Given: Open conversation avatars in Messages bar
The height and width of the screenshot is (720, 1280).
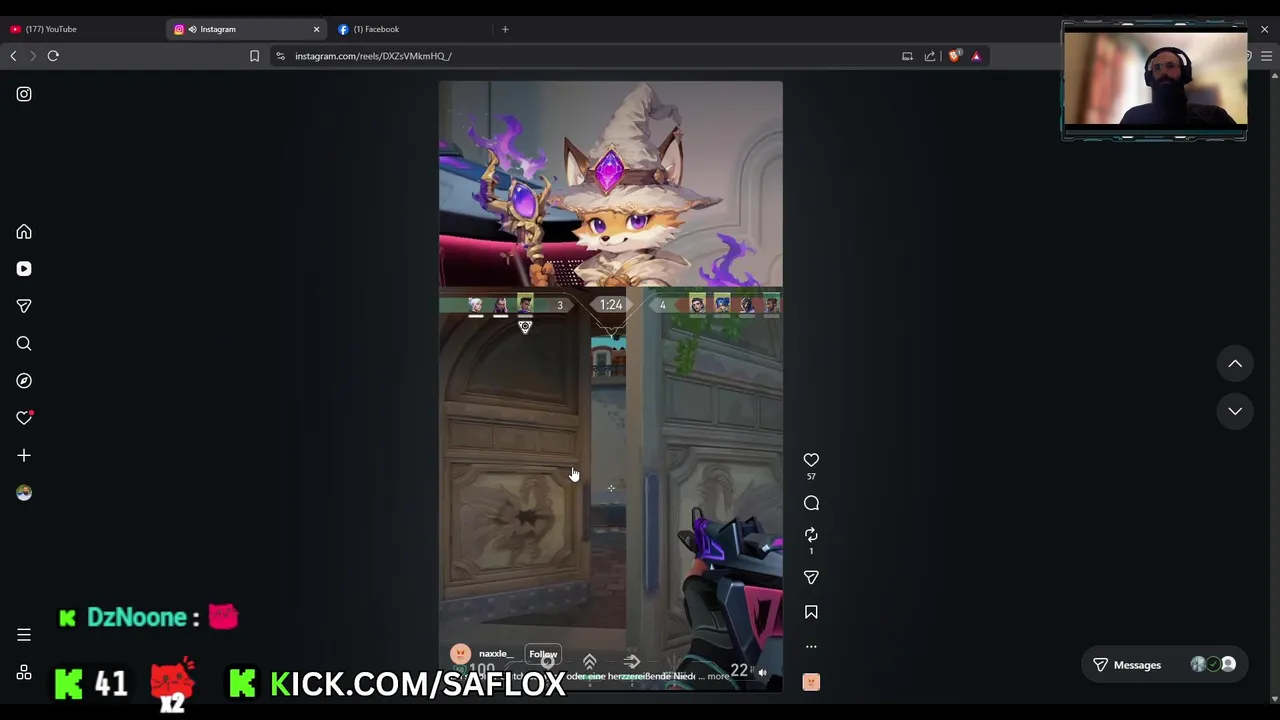Looking at the screenshot, I should tap(1213, 665).
